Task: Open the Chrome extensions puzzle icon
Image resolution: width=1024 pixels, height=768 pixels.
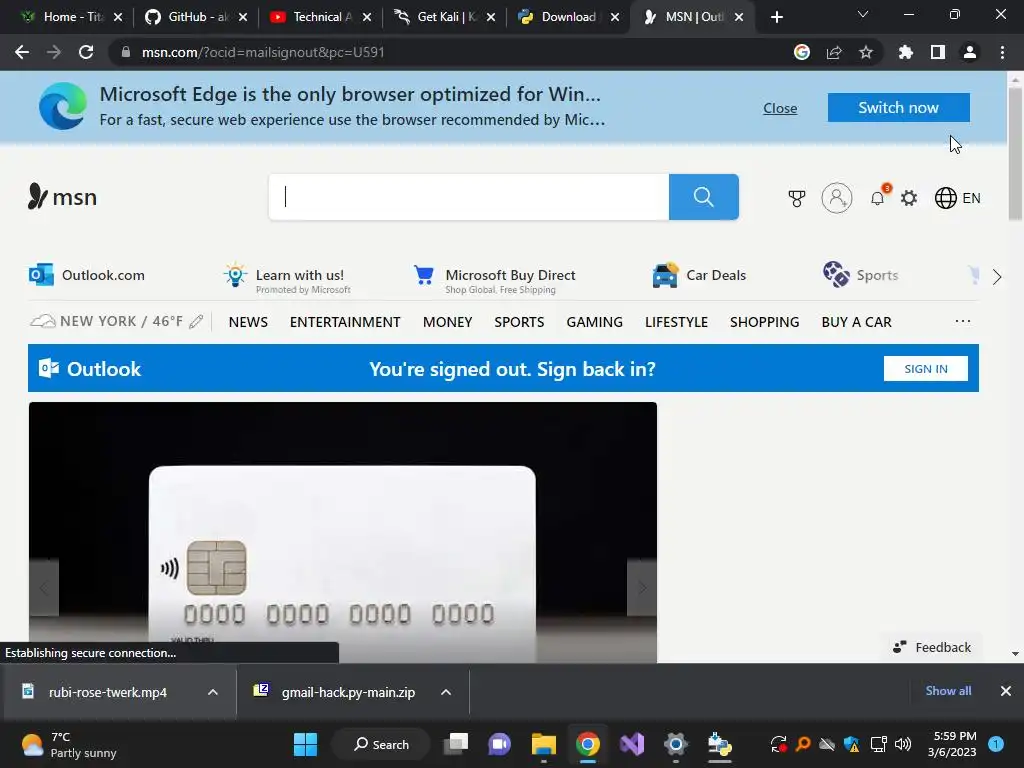Action: (x=905, y=52)
